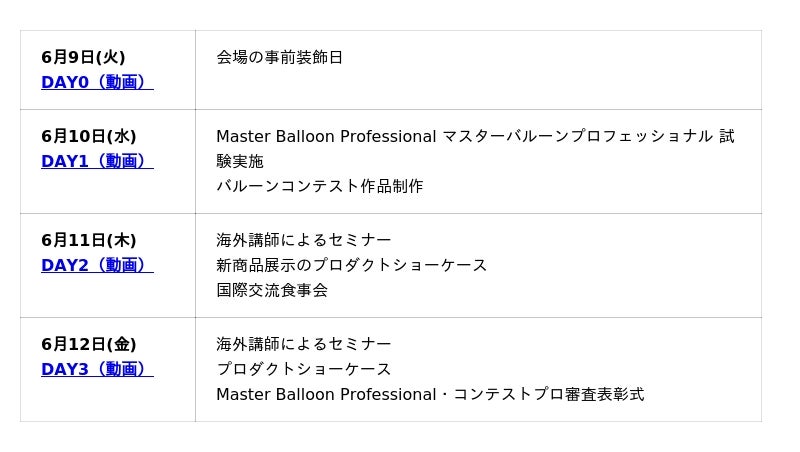This screenshot has width=800, height=452.
Task: Select the 6月12日(金) date heading
Action: click(89, 344)
